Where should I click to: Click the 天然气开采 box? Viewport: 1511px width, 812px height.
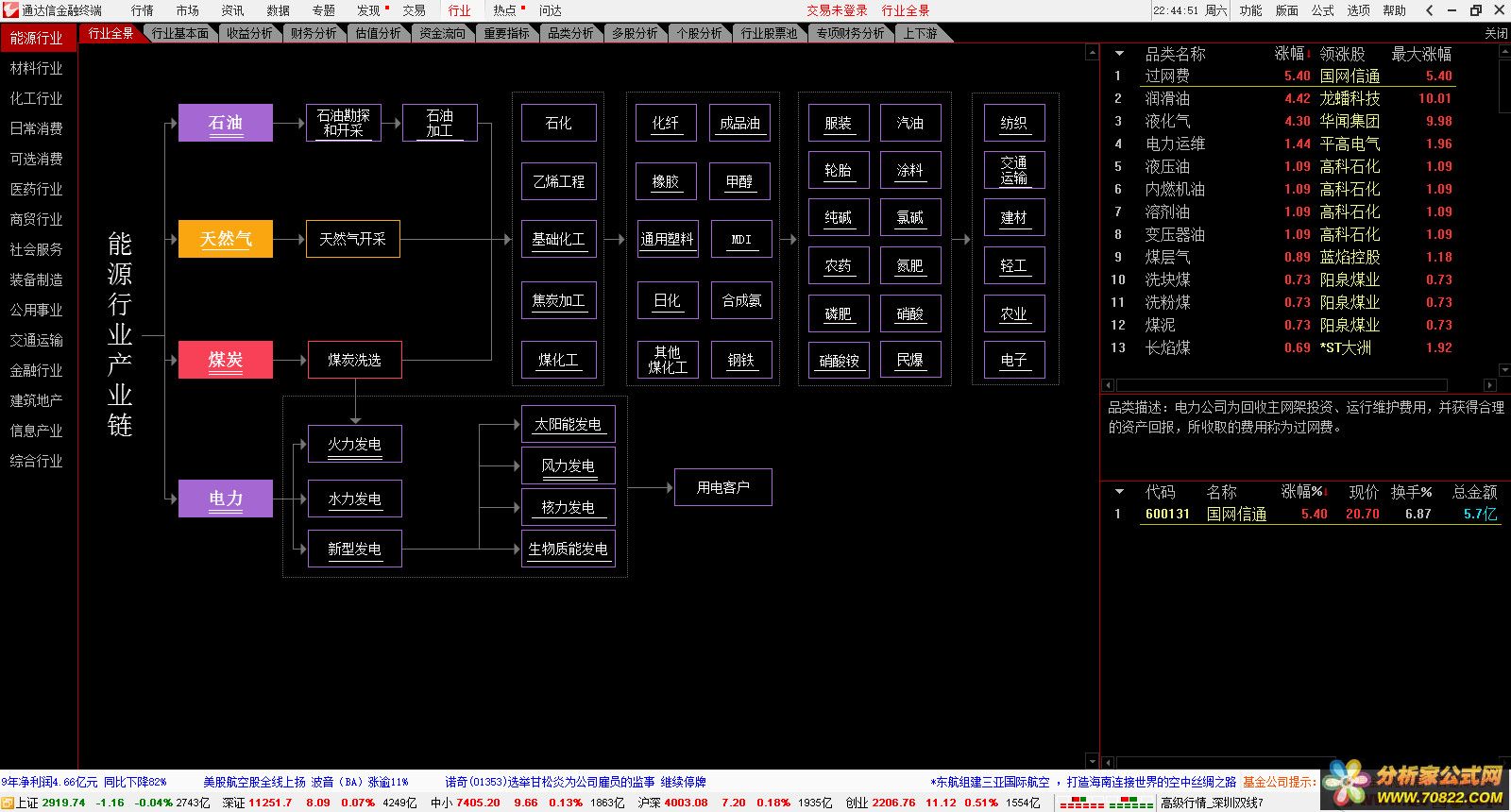pyautogui.click(x=353, y=239)
